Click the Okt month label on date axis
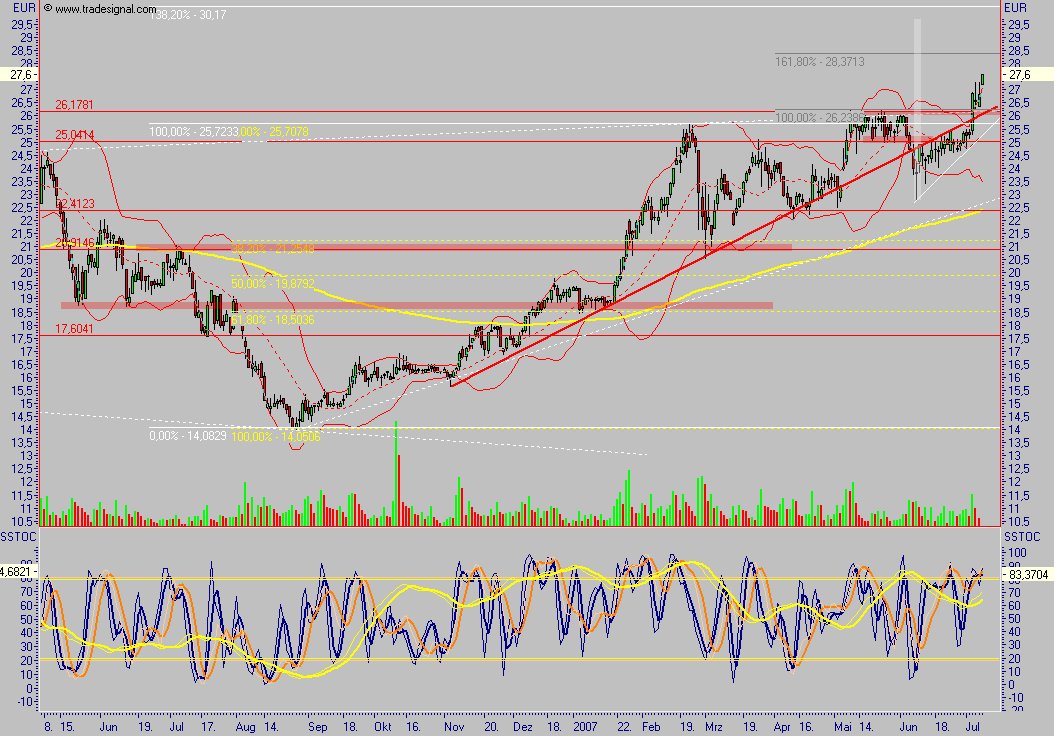The width and height of the screenshot is (1054, 736). click(x=383, y=727)
